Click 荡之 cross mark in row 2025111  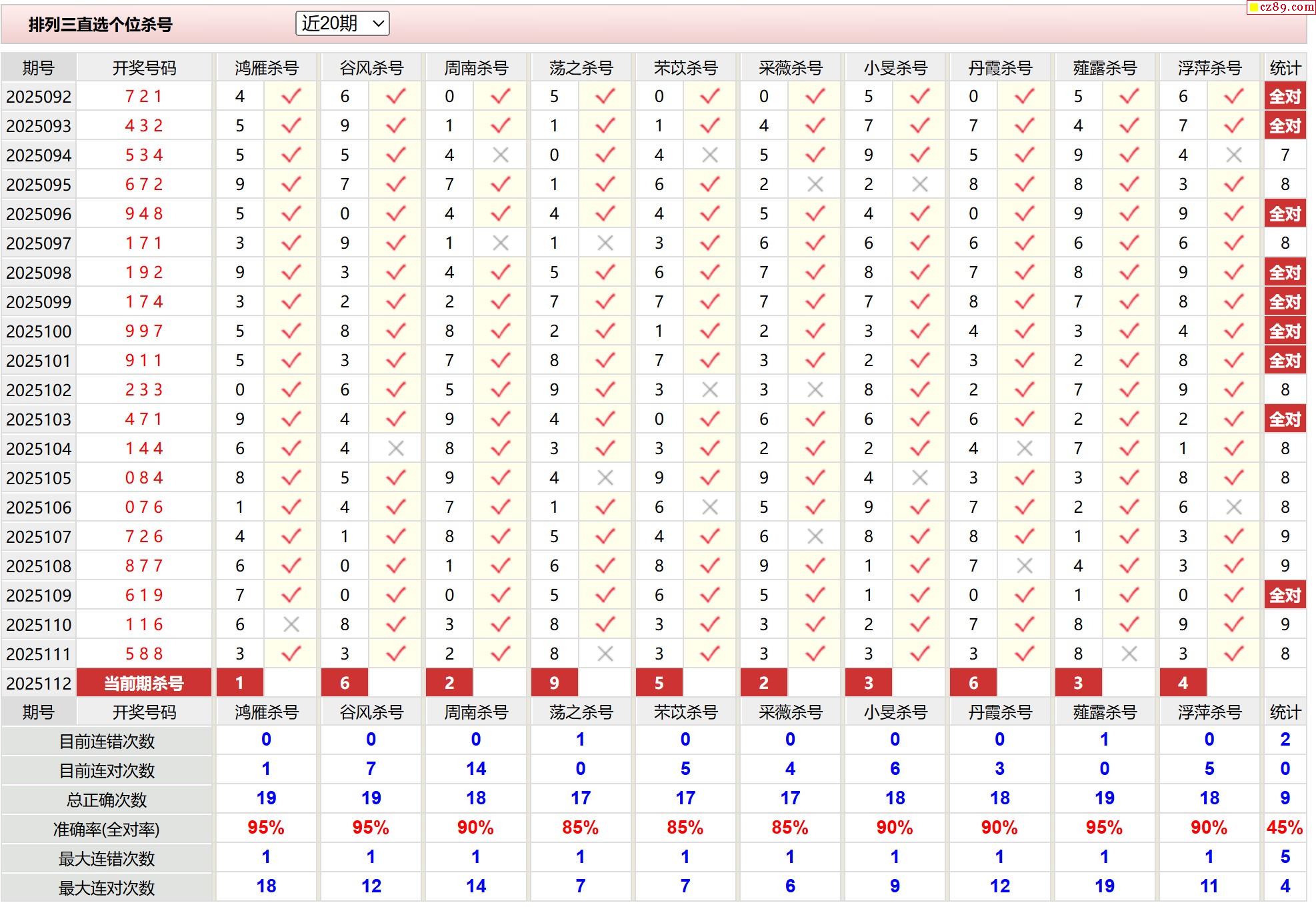[x=605, y=654]
